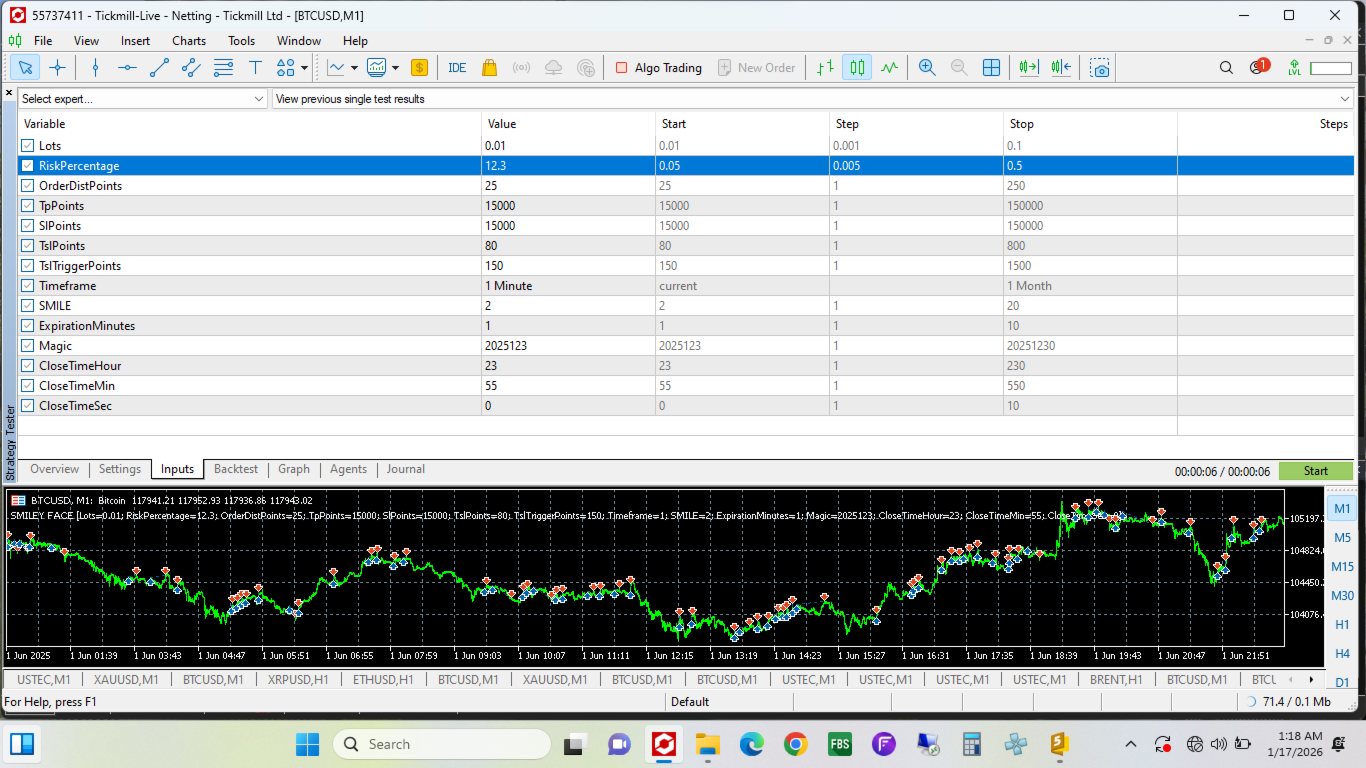The width and height of the screenshot is (1366, 768).
Task: Pick the horizontal line drawing tool
Action: 127,68
